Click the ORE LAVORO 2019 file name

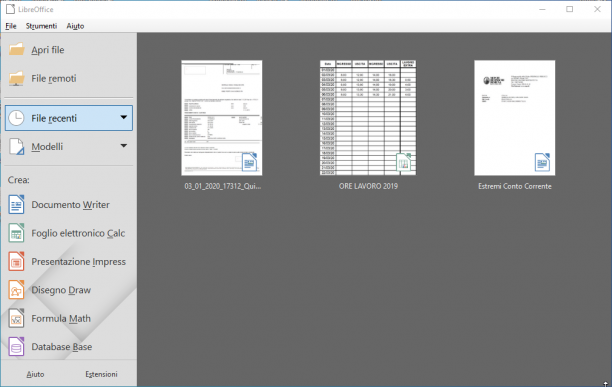368,186
